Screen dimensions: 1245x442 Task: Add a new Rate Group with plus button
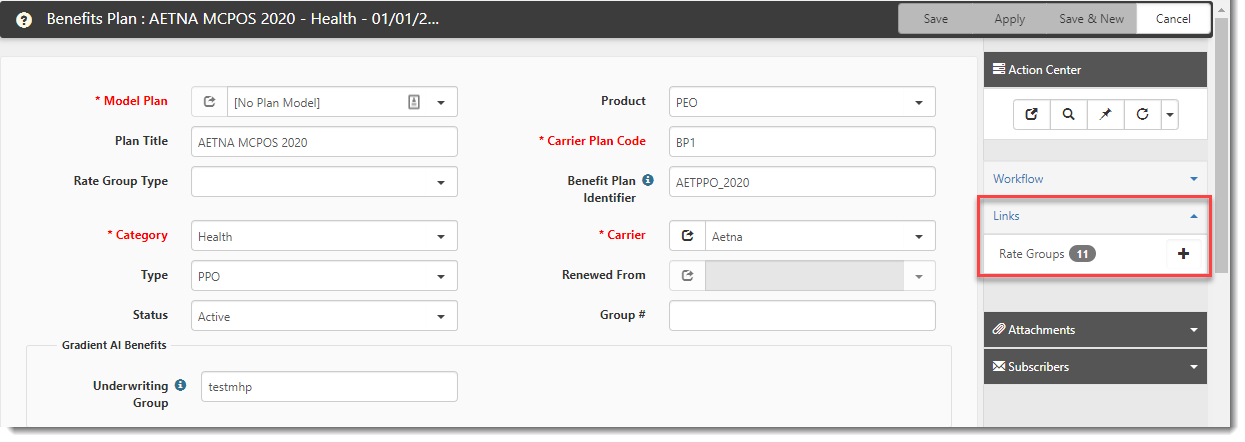pos(1183,254)
